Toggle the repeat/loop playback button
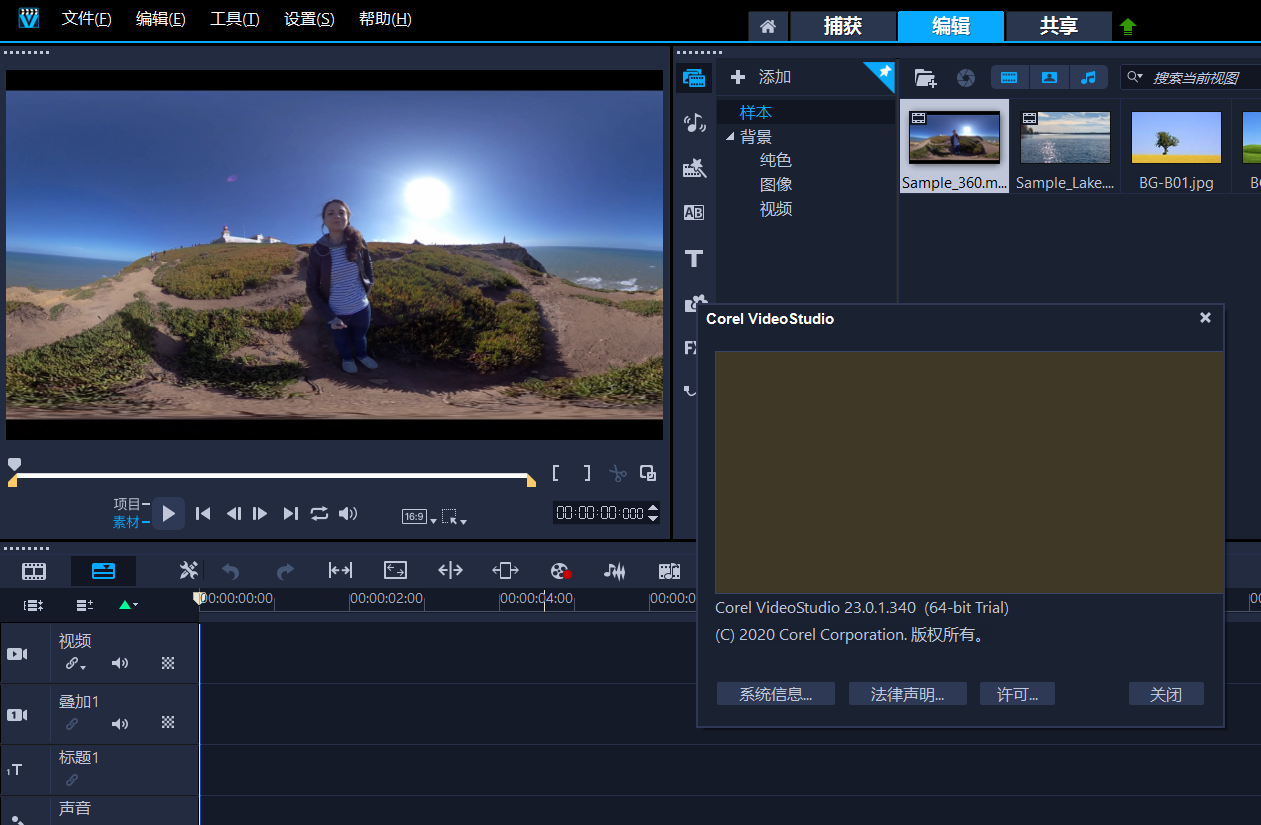Screen dimensions: 1261x825 (x=319, y=513)
